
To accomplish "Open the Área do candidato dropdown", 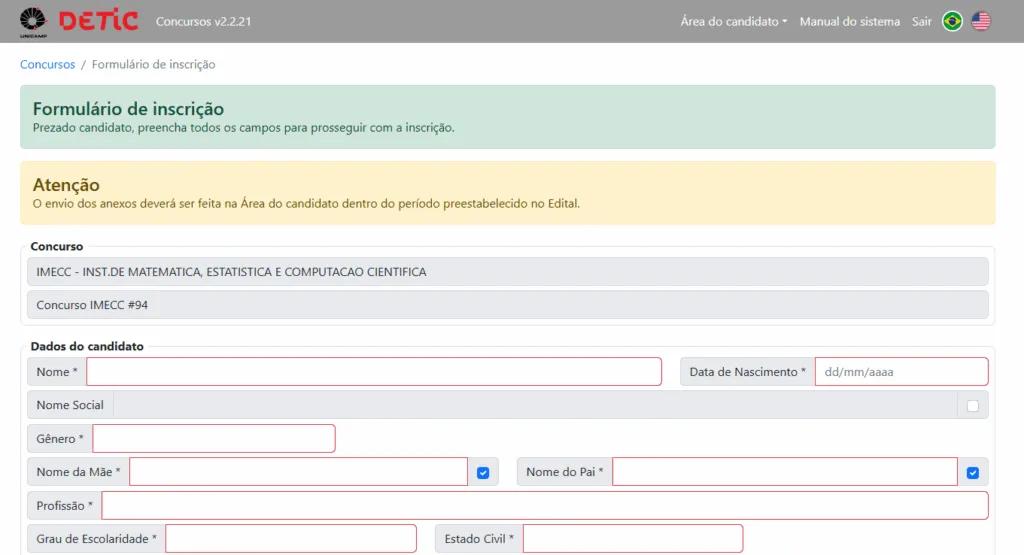I will pos(733,21).
